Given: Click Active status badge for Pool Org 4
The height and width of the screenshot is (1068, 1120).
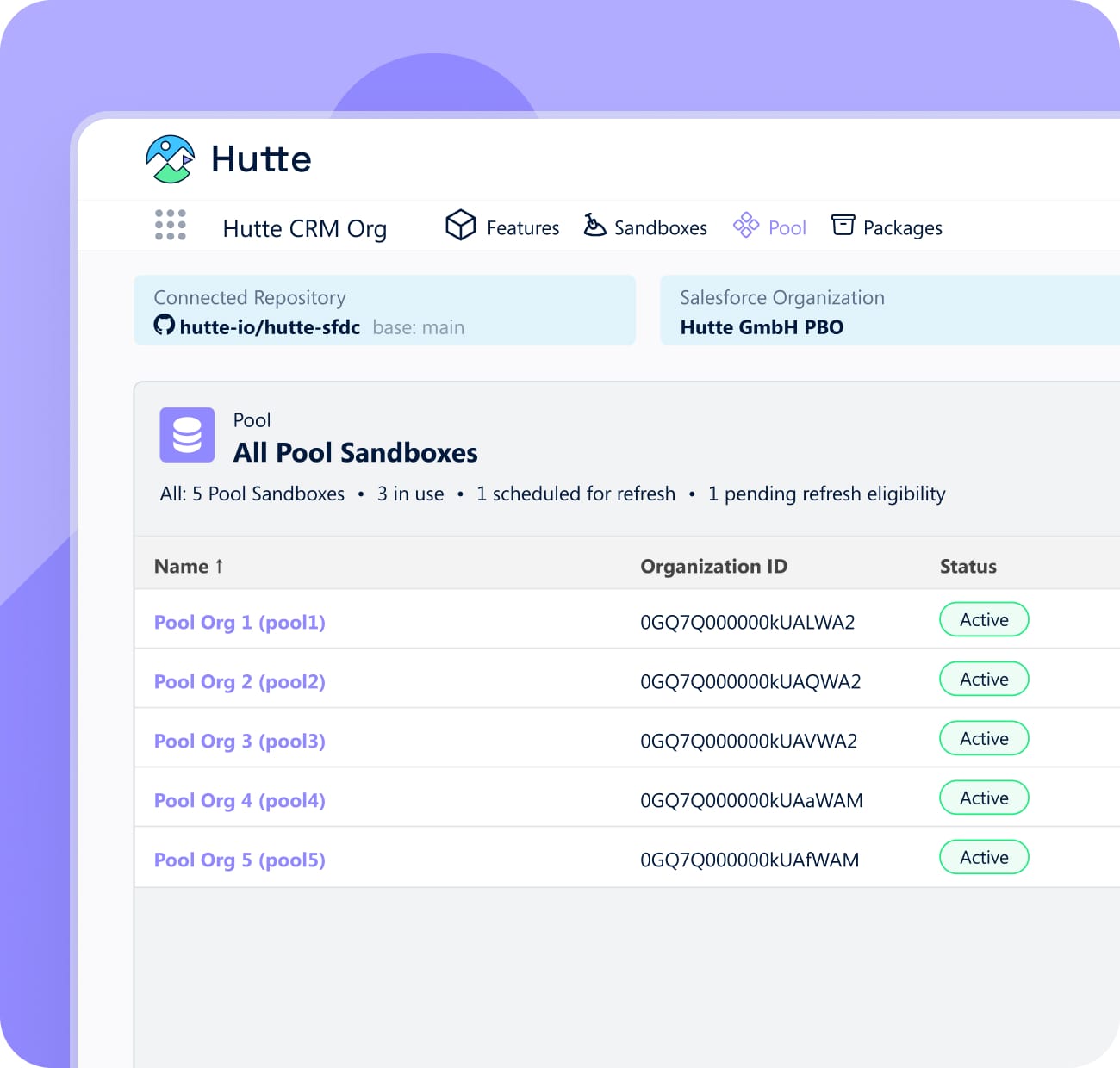Looking at the screenshot, I should click(984, 798).
